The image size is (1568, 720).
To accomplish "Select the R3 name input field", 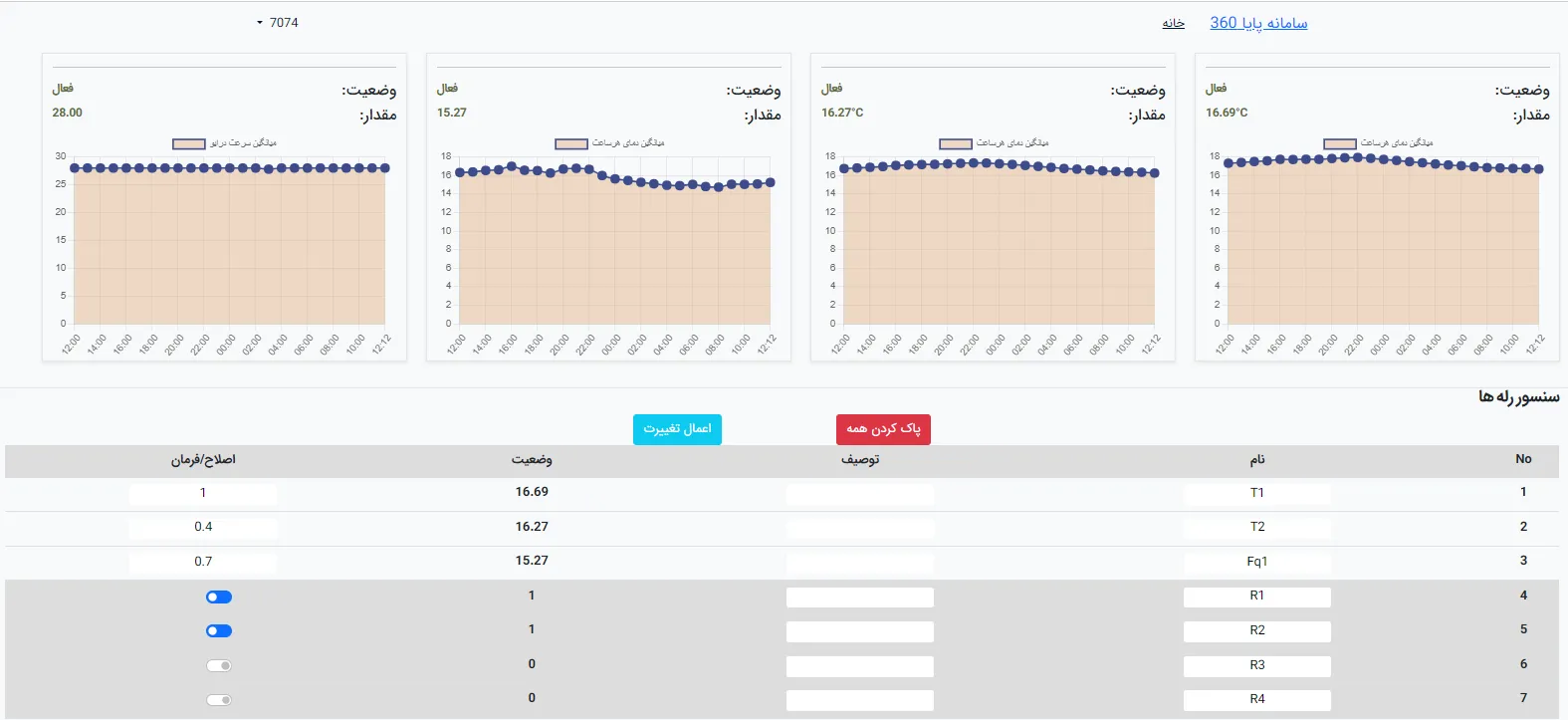I will 1256,666.
